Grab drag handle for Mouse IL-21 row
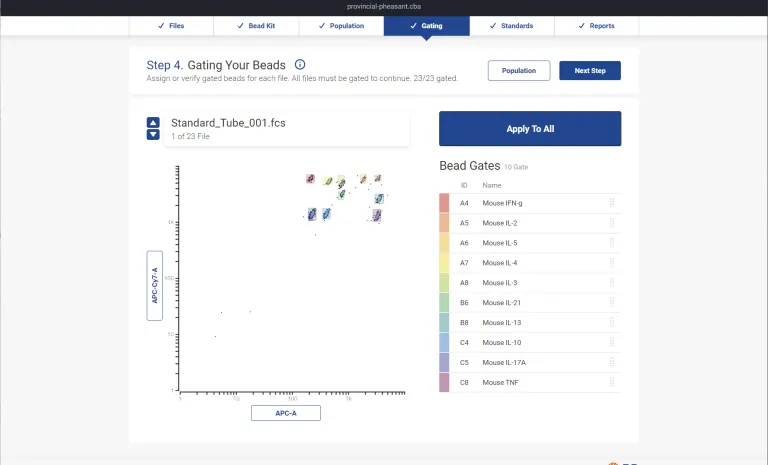 pyautogui.click(x=611, y=303)
